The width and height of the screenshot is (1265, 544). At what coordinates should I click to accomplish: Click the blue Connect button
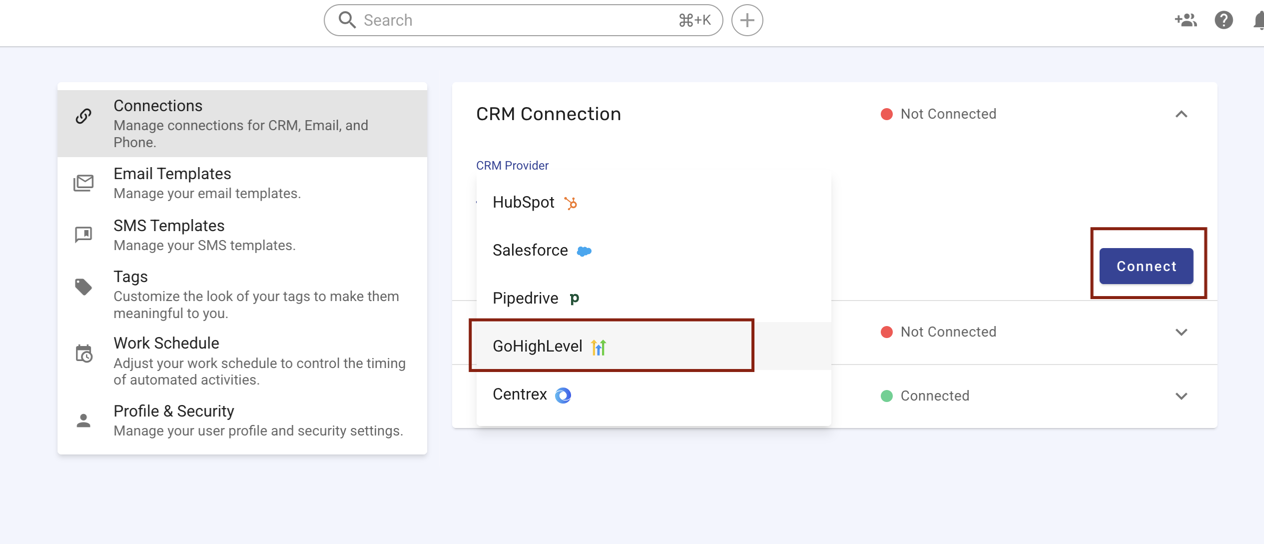tap(1146, 266)
